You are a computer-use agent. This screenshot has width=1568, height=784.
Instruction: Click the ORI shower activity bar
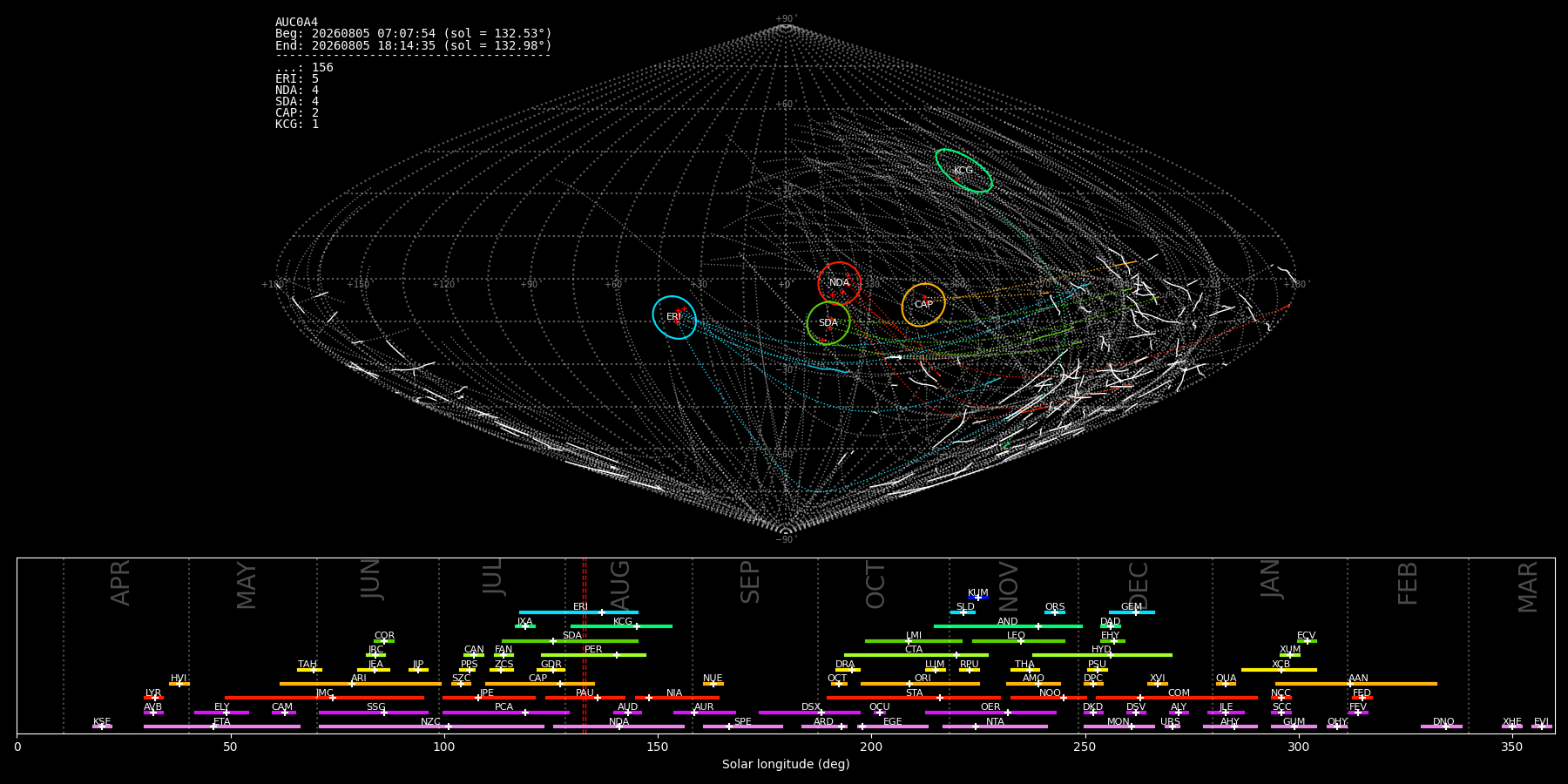[x=920, y=684]
